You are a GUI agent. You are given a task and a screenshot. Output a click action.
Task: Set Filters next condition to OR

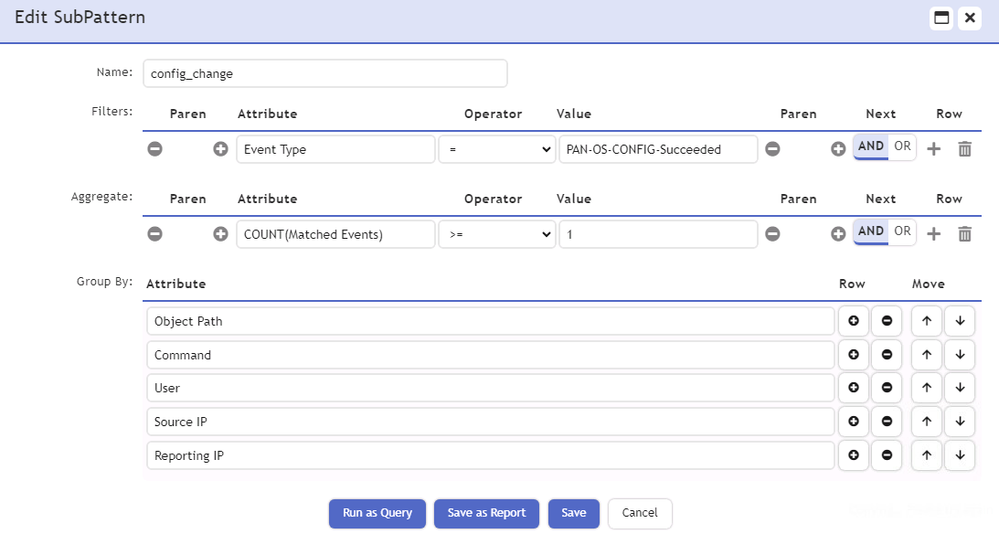point(902,147)
